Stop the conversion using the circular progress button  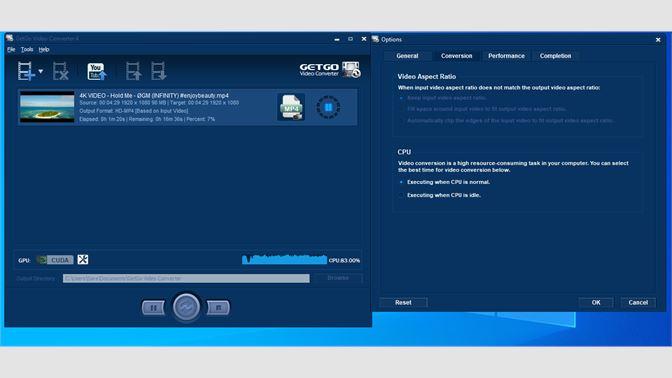tap(328, 107)
